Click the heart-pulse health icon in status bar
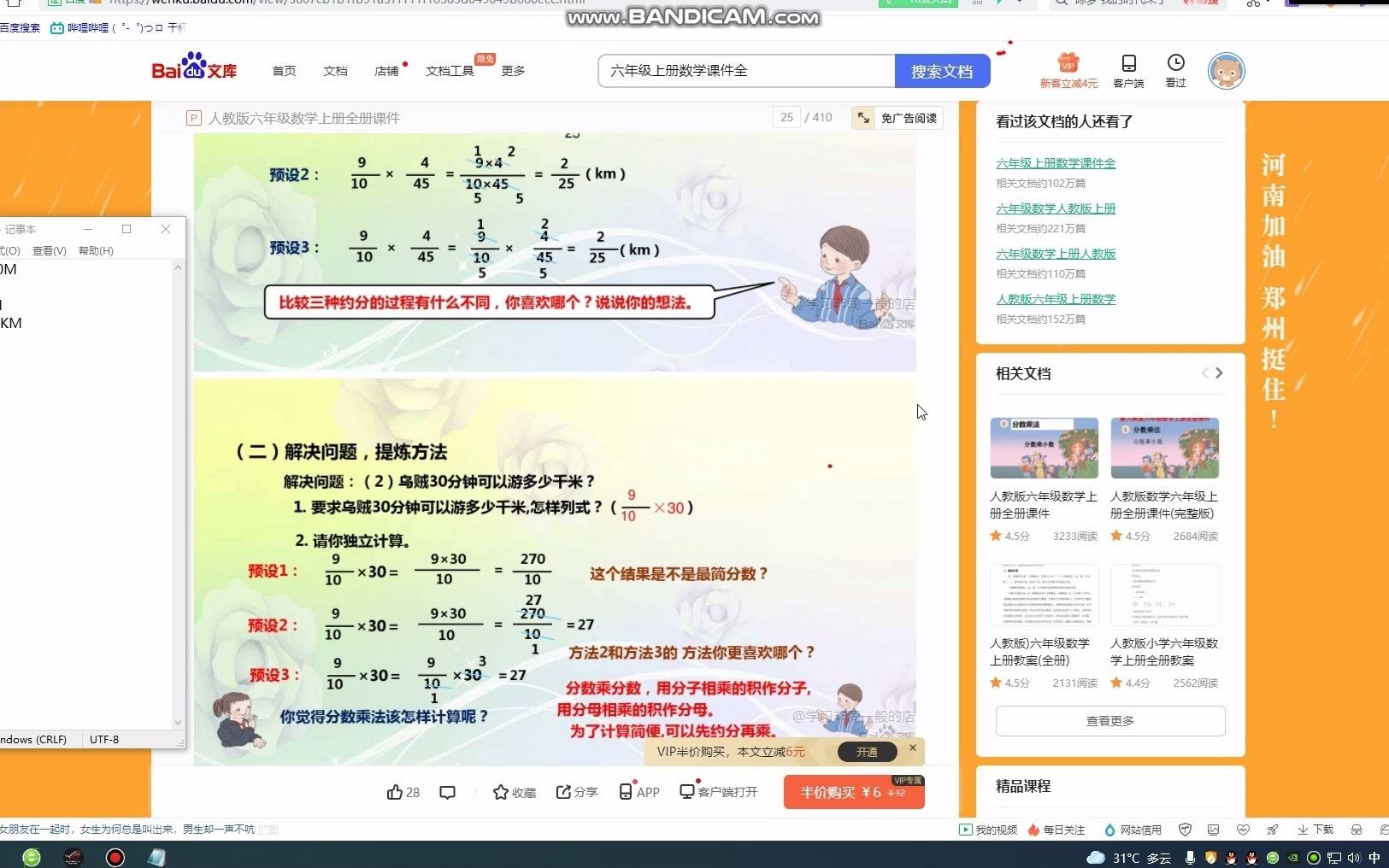This screenshot has height=868, width=1389. 1243,830
